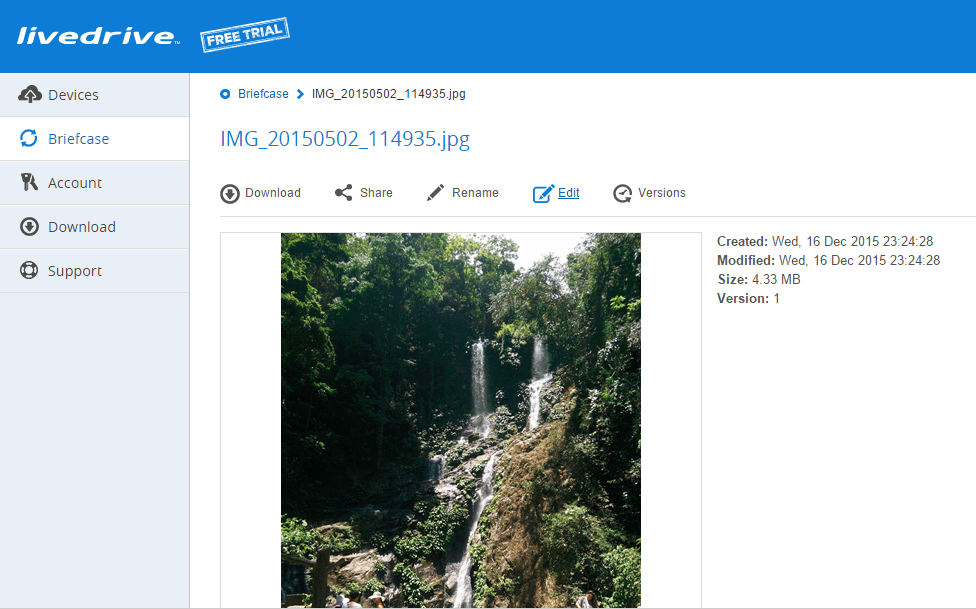Click the IMG_20150502_114935.jpg file title heading
Image resolution: width=976 pixels, height=609 pixels.
coord(345,139)
